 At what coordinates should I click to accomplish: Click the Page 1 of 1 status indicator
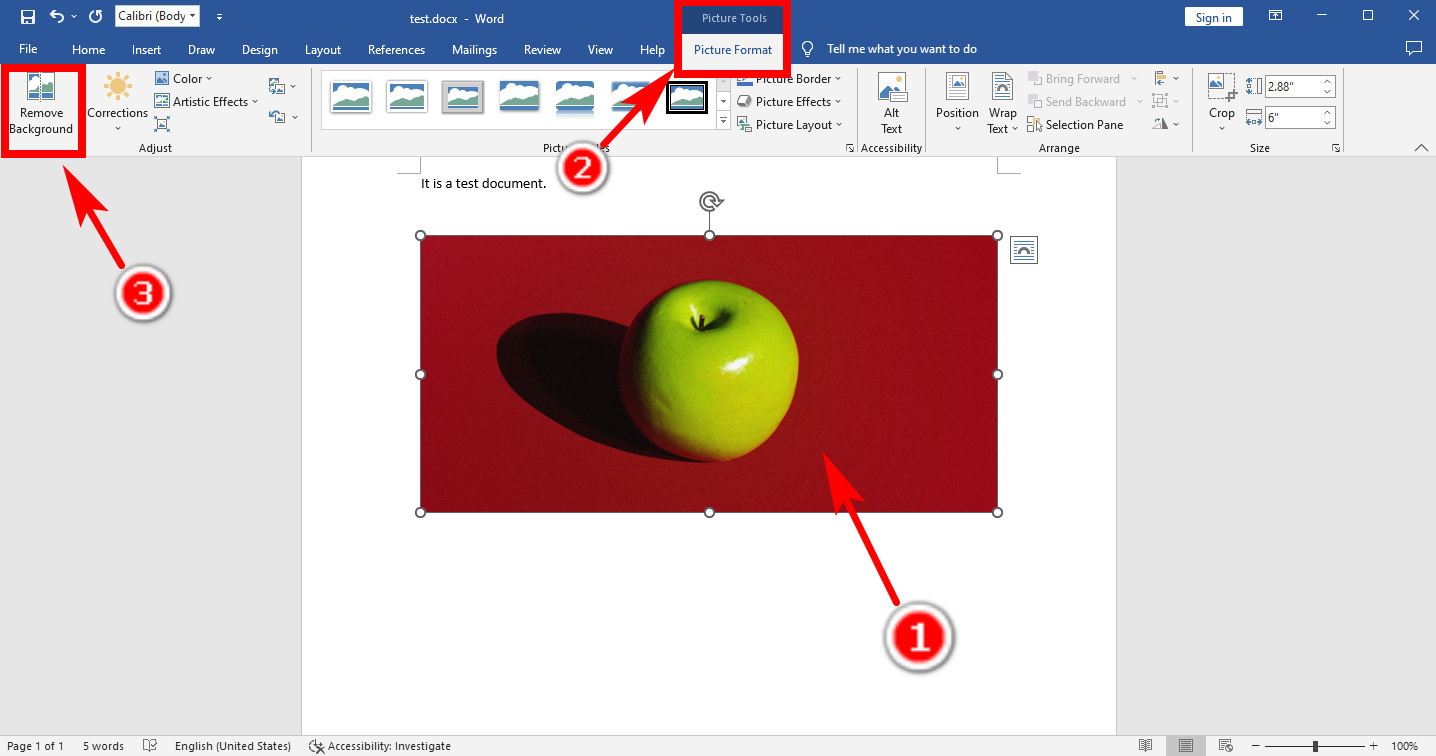pos(36,746)
